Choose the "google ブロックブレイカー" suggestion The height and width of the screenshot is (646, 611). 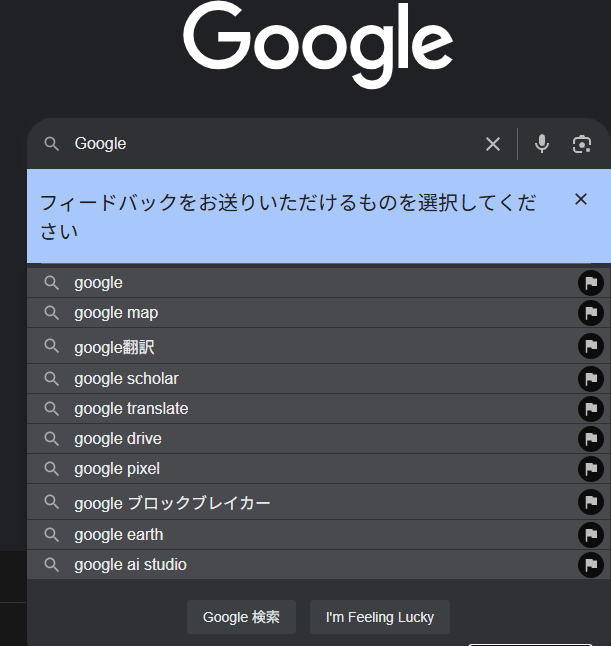click(x=302, y=502)
